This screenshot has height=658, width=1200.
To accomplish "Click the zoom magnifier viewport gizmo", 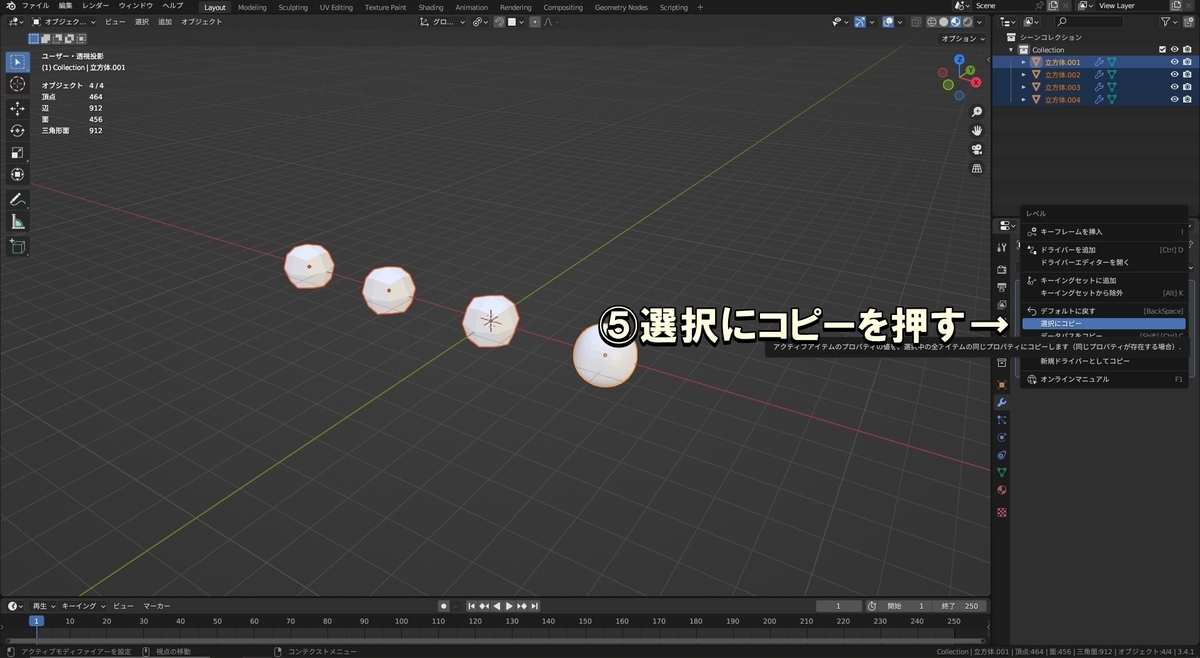I will (x=977, y=112).
